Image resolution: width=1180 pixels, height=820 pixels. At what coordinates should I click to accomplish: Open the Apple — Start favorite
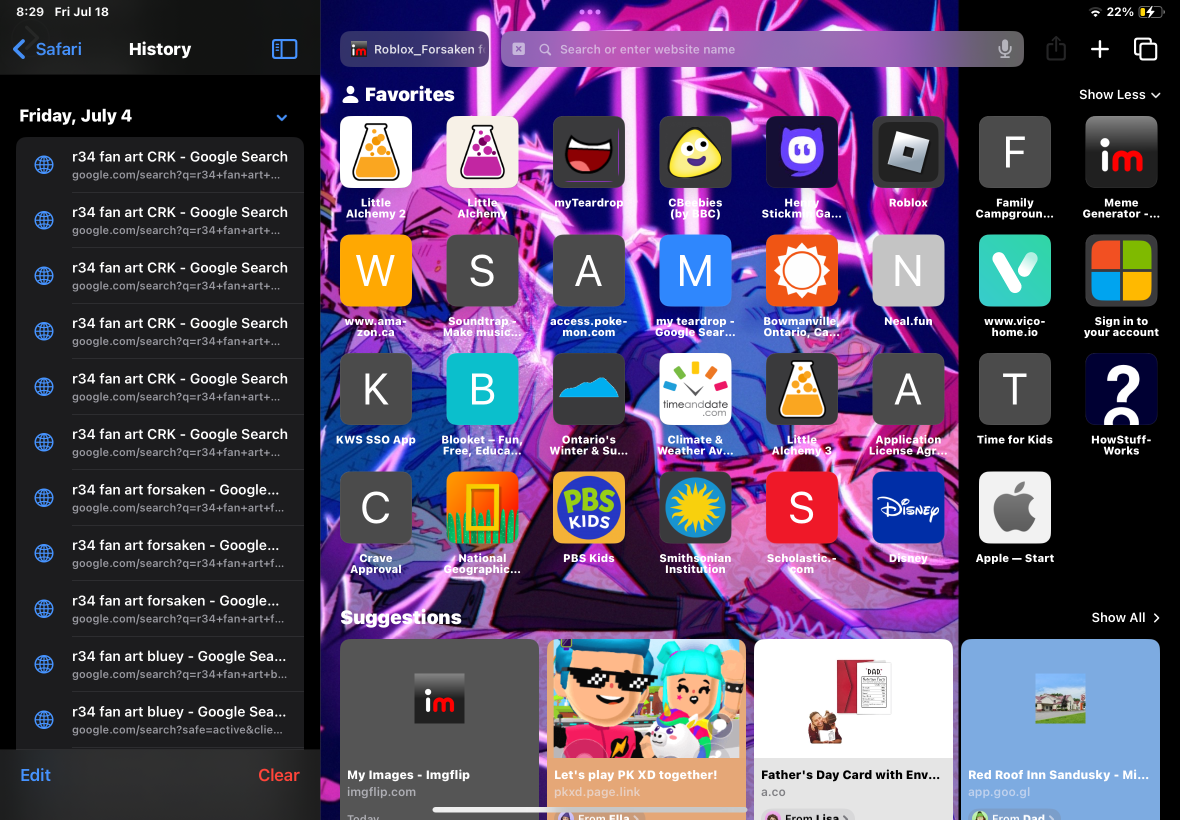point(1014,508)
